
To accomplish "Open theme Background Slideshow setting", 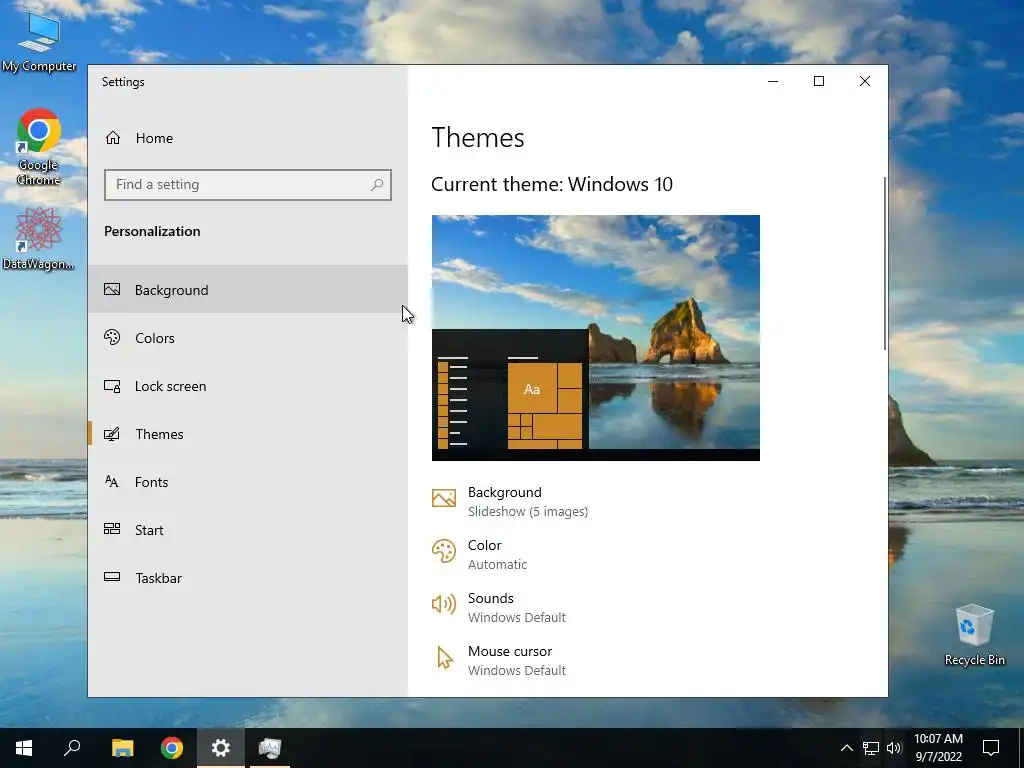I will tap(510, 502).
